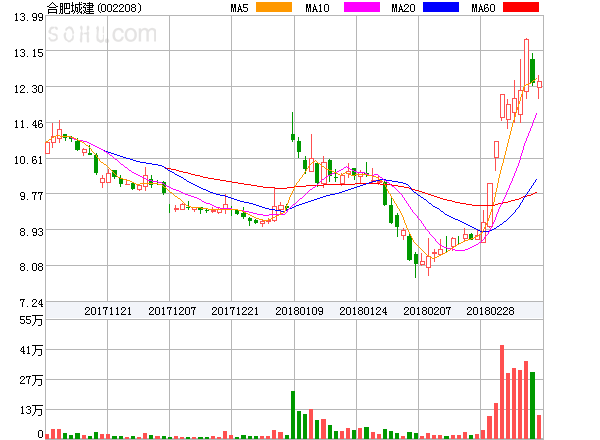Viewport: 600px width, 440px height.
Task: Click the 20180207 date label
Action: [x=427, y=311]
